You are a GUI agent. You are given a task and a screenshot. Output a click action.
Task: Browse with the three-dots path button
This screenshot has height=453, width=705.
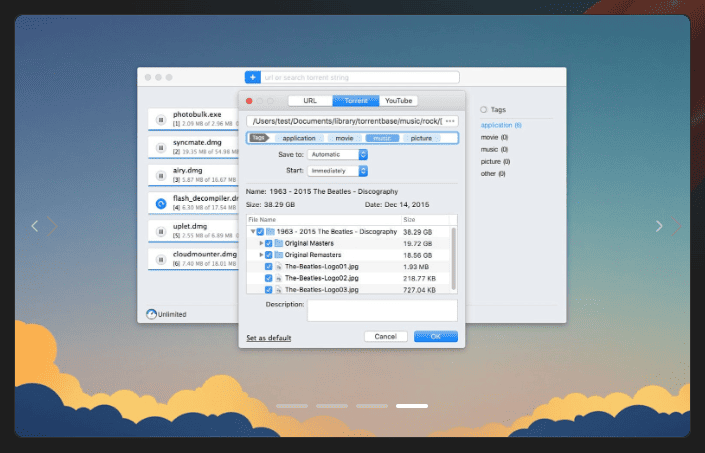point(450,121)
